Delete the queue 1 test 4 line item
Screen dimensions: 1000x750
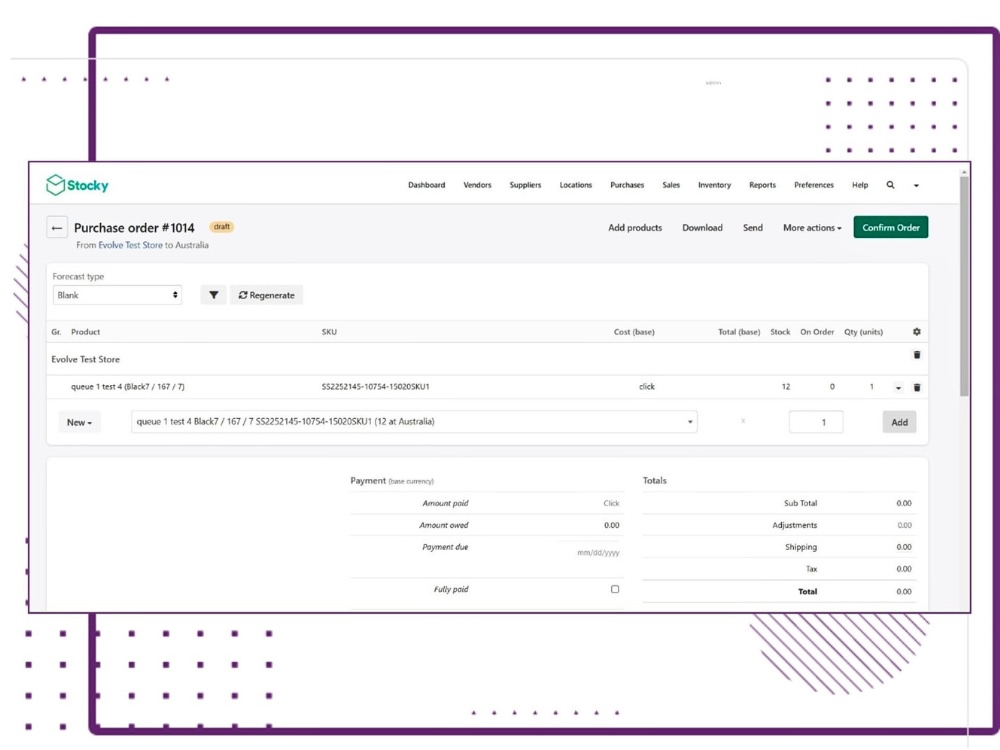(917, 387)
